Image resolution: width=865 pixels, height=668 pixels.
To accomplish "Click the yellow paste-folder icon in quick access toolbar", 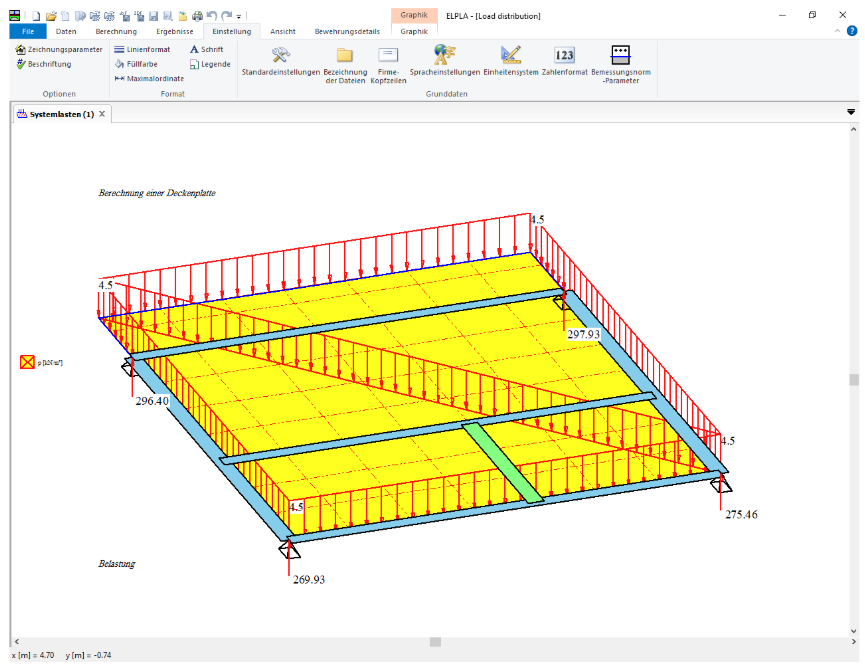I will click(x=183, y=16).
